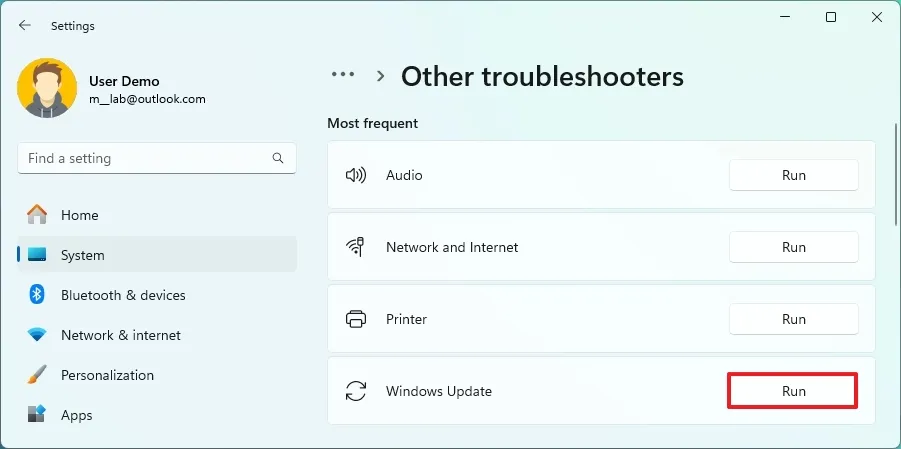Maximize the Settings window

pos(831,18)
